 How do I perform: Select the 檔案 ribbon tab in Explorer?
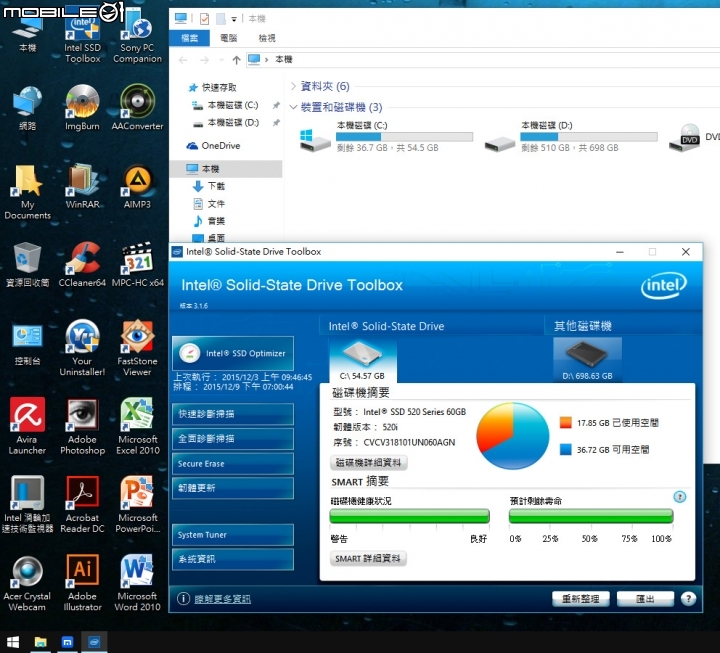coord(190,38)
